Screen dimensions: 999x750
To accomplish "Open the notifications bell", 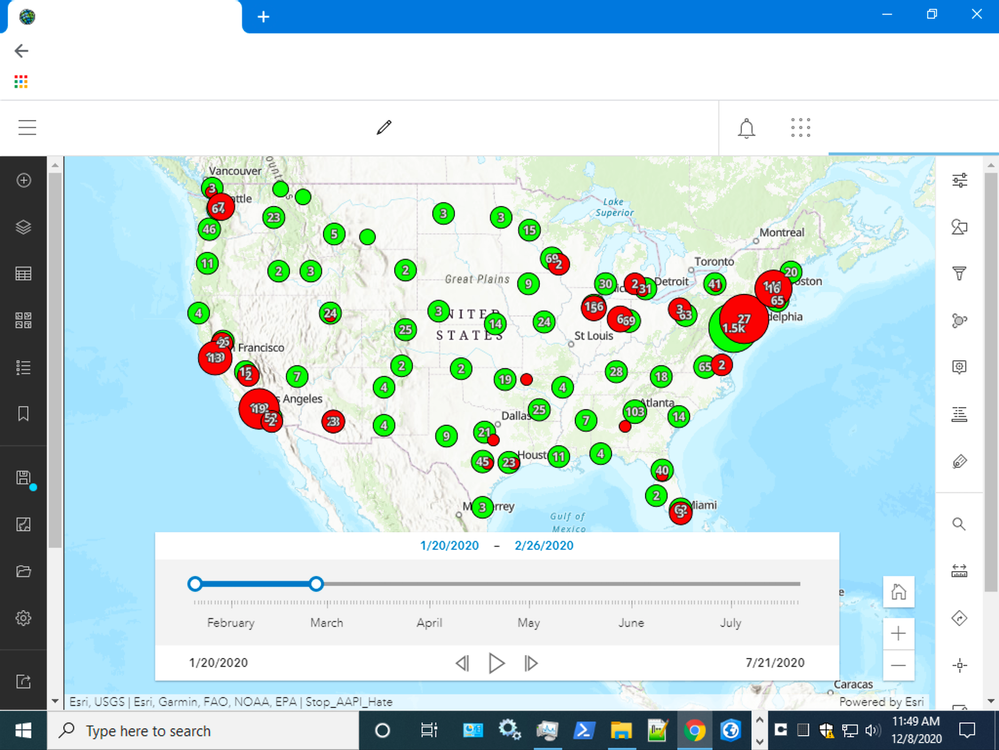I will pos(745,128).
